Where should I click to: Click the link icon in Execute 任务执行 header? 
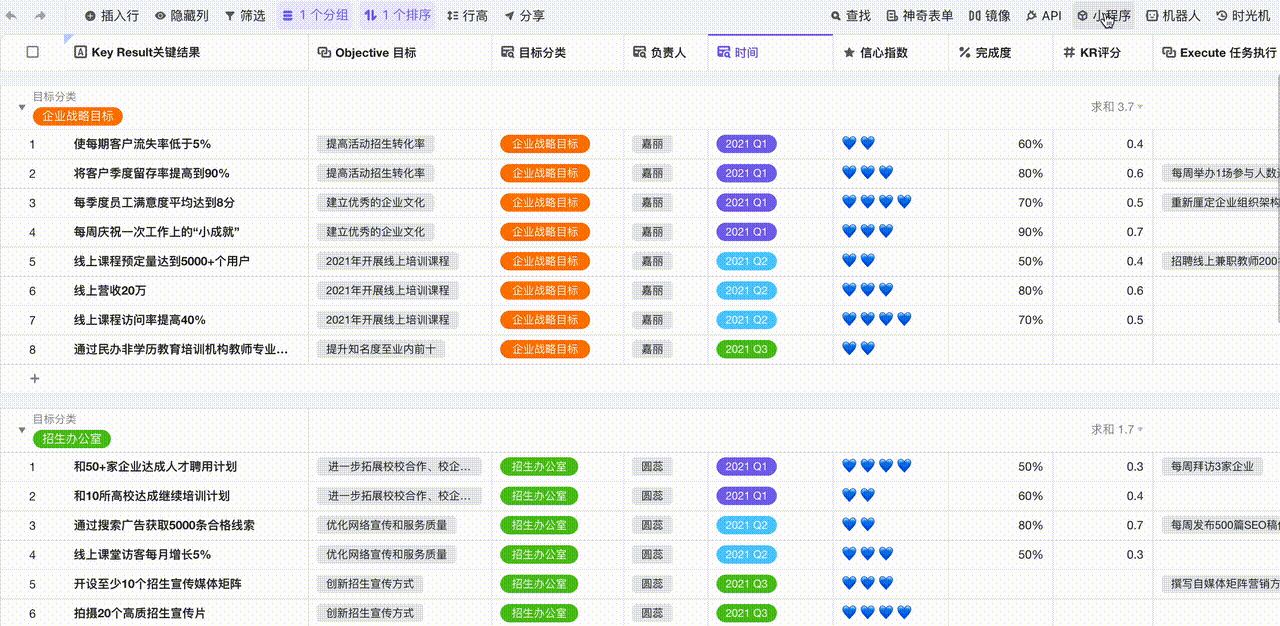[x=1169, y=52]
